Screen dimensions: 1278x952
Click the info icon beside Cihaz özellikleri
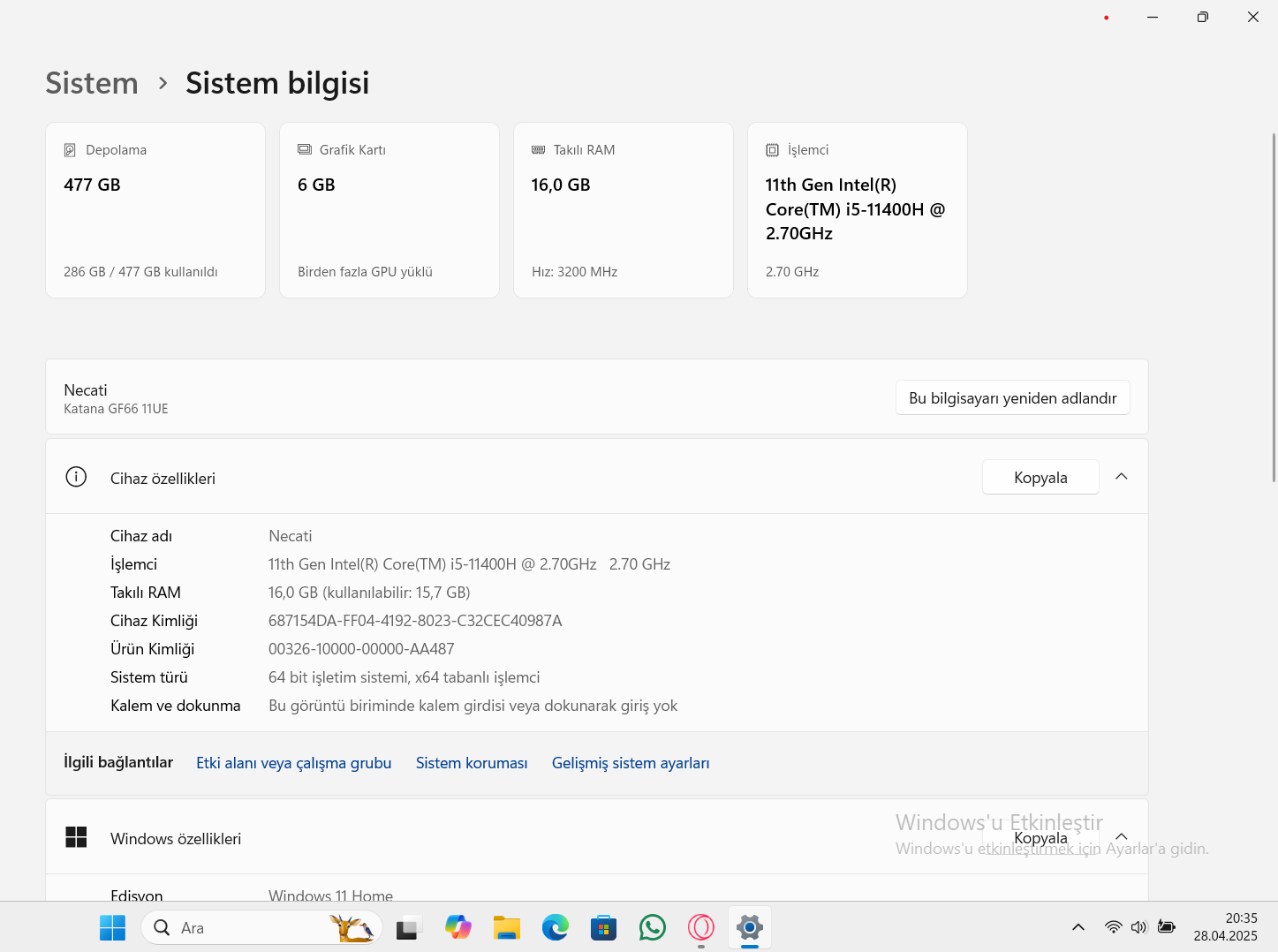click(76, 477)
